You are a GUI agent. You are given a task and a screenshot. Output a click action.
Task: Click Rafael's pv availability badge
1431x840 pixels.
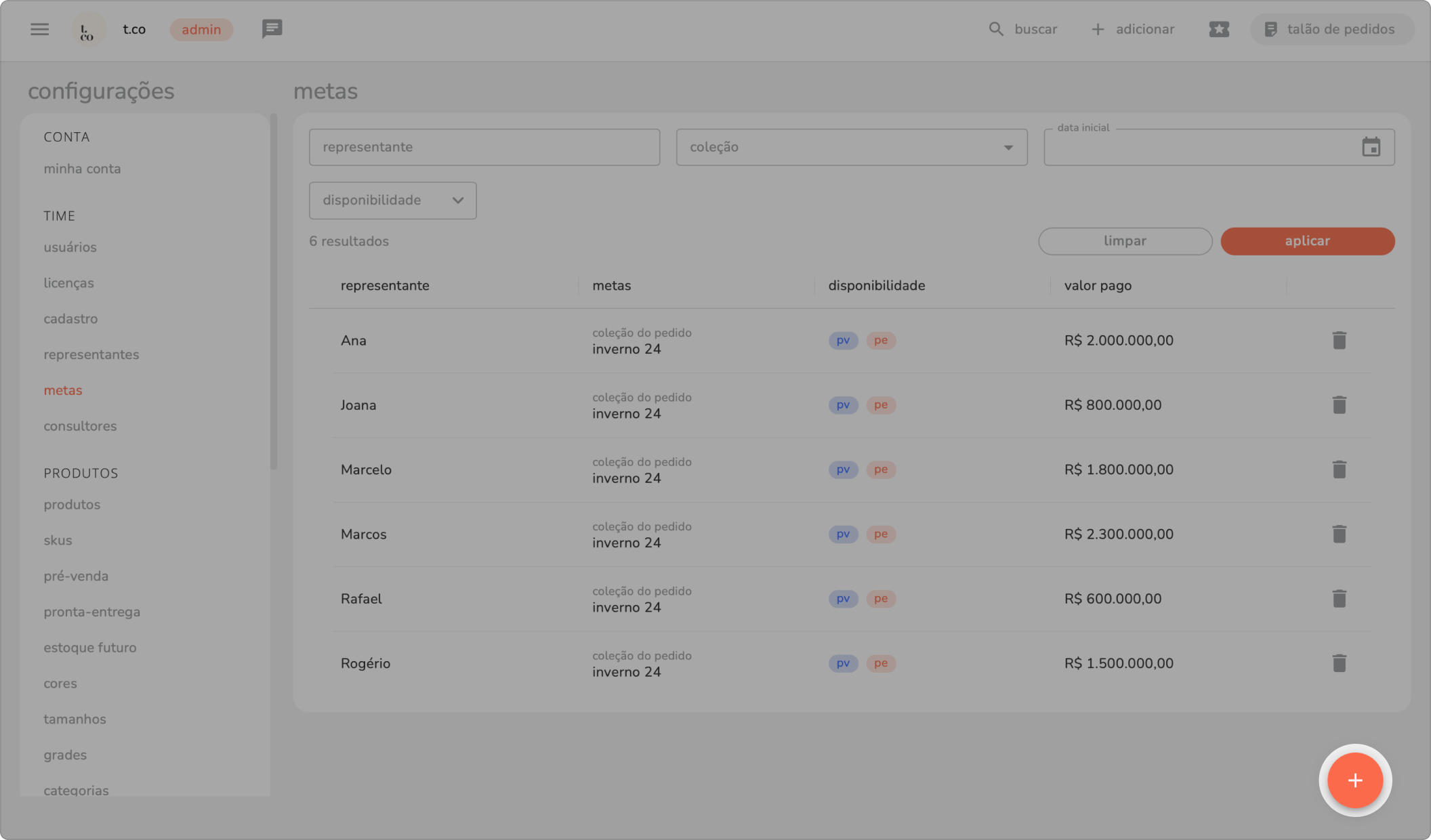click(x=843, y=599)
